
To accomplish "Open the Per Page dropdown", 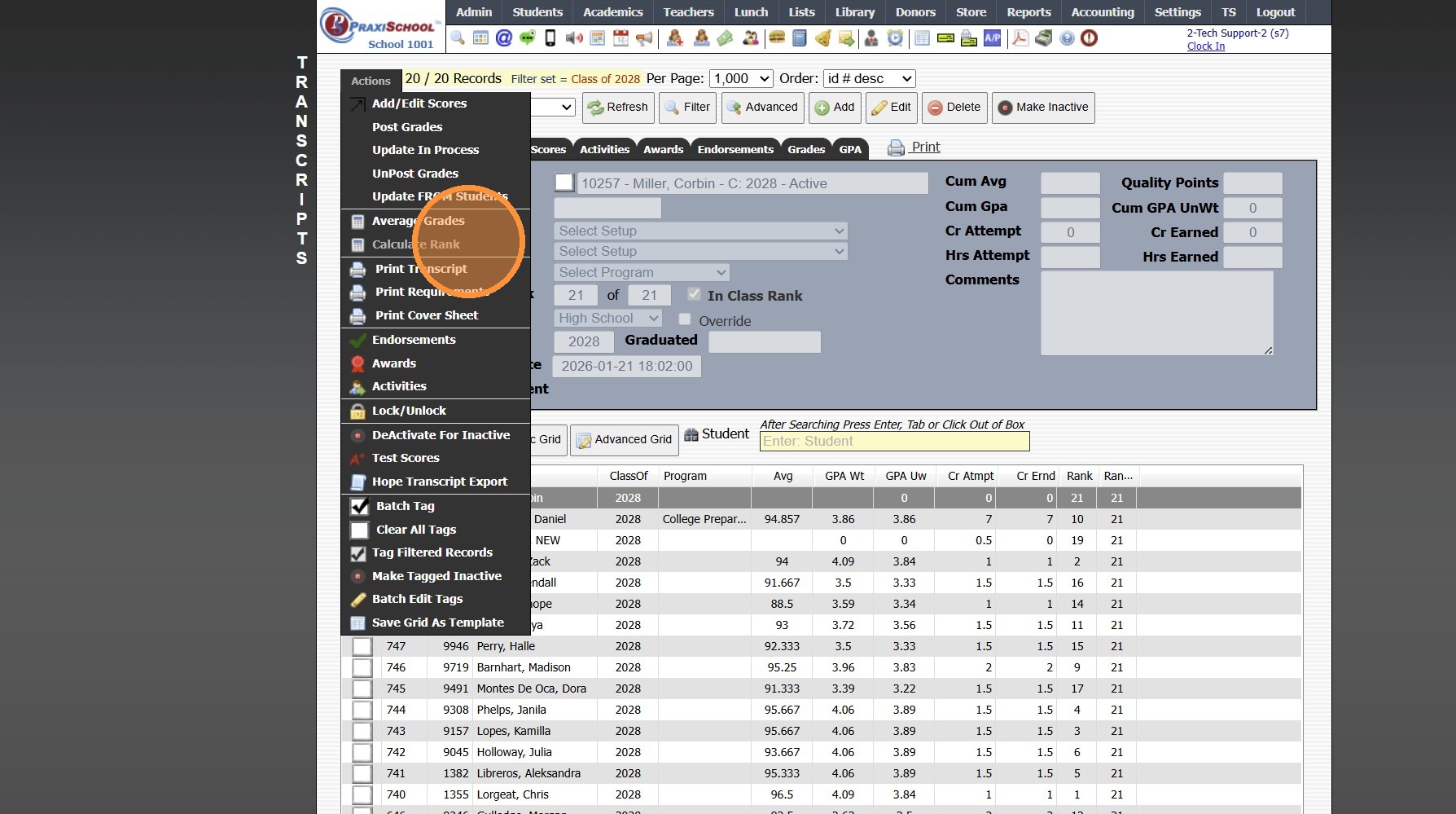I will pos(741,79).
